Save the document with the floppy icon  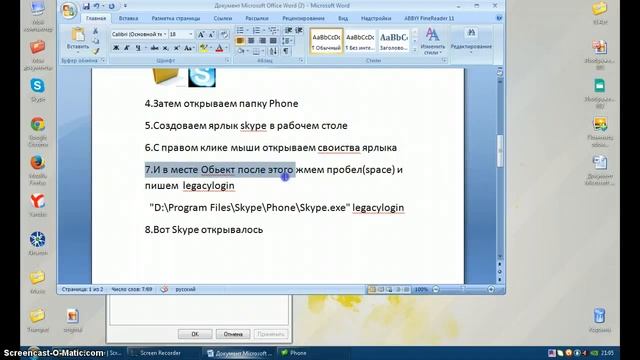pyautogui.click(x=86, y=6)
